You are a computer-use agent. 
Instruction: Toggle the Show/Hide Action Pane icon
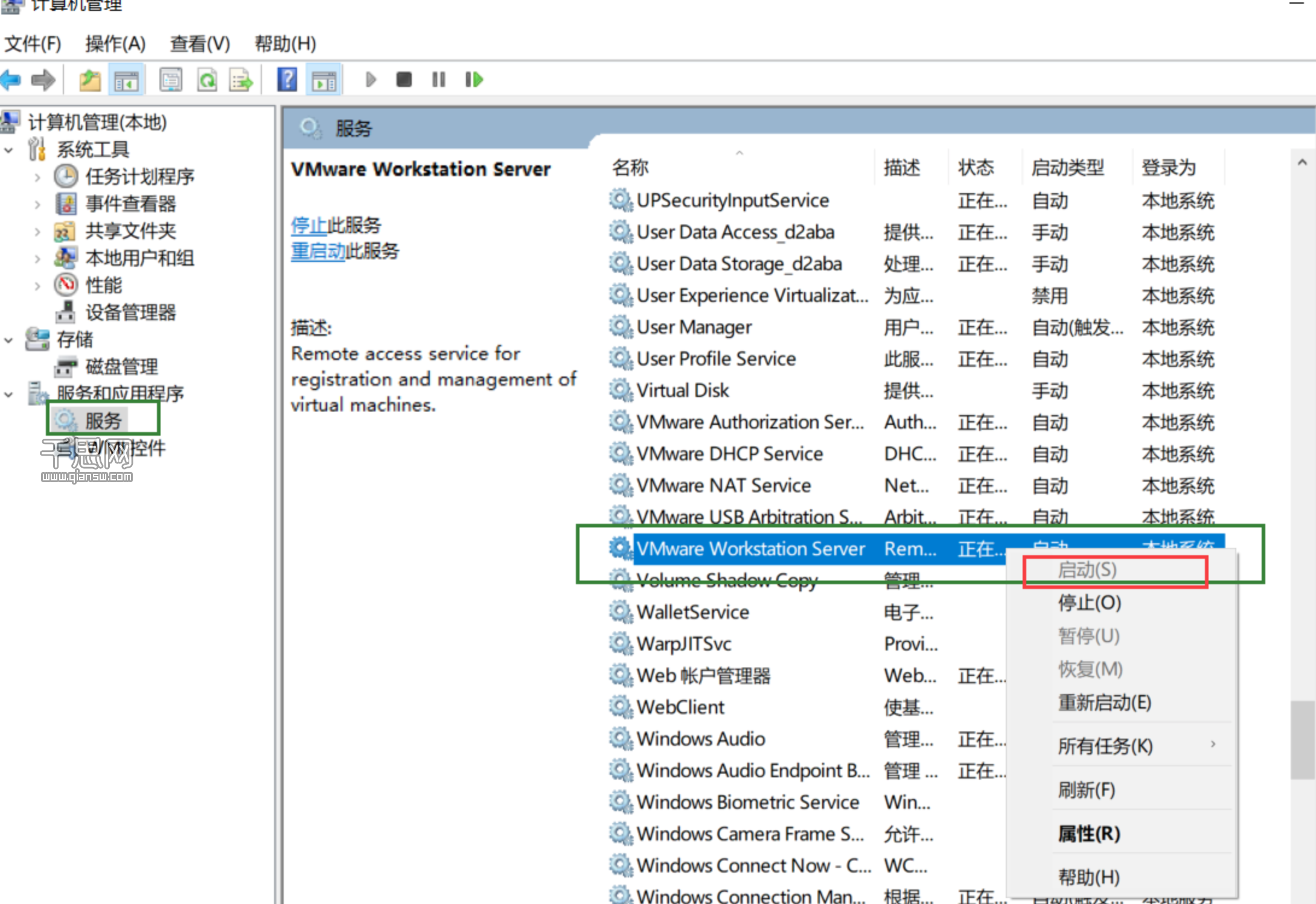click(x=324, y=80)
